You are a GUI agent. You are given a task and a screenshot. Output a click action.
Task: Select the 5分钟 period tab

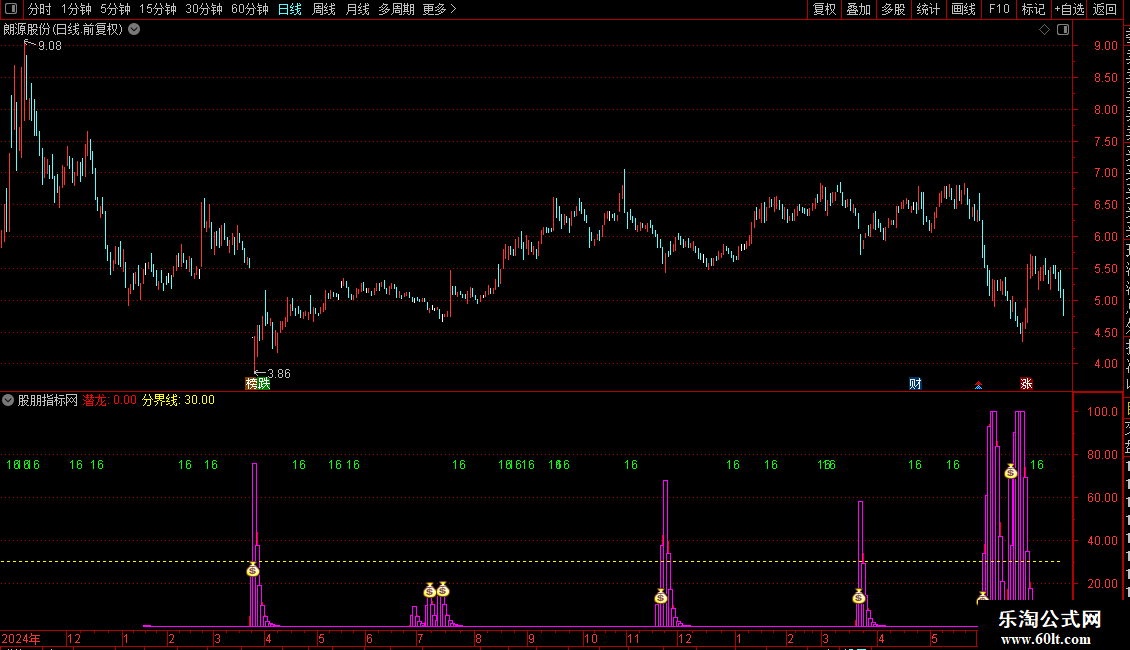pyautogui.click(x=115, y=9)
